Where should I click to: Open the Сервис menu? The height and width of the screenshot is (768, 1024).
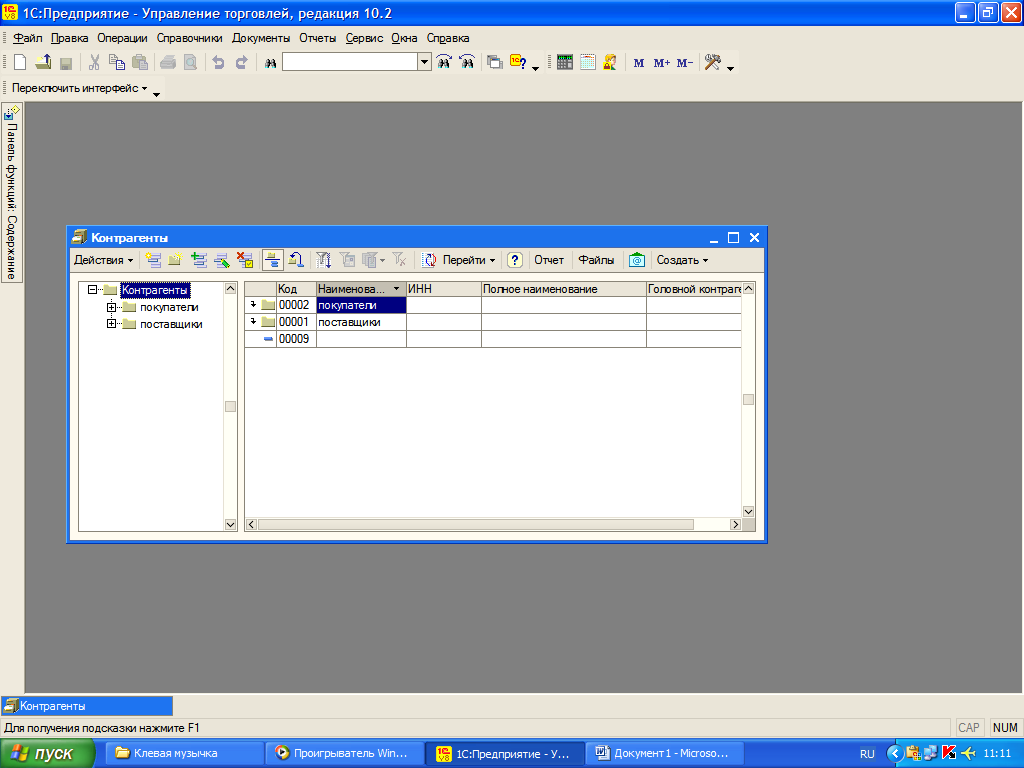[364, 38]
